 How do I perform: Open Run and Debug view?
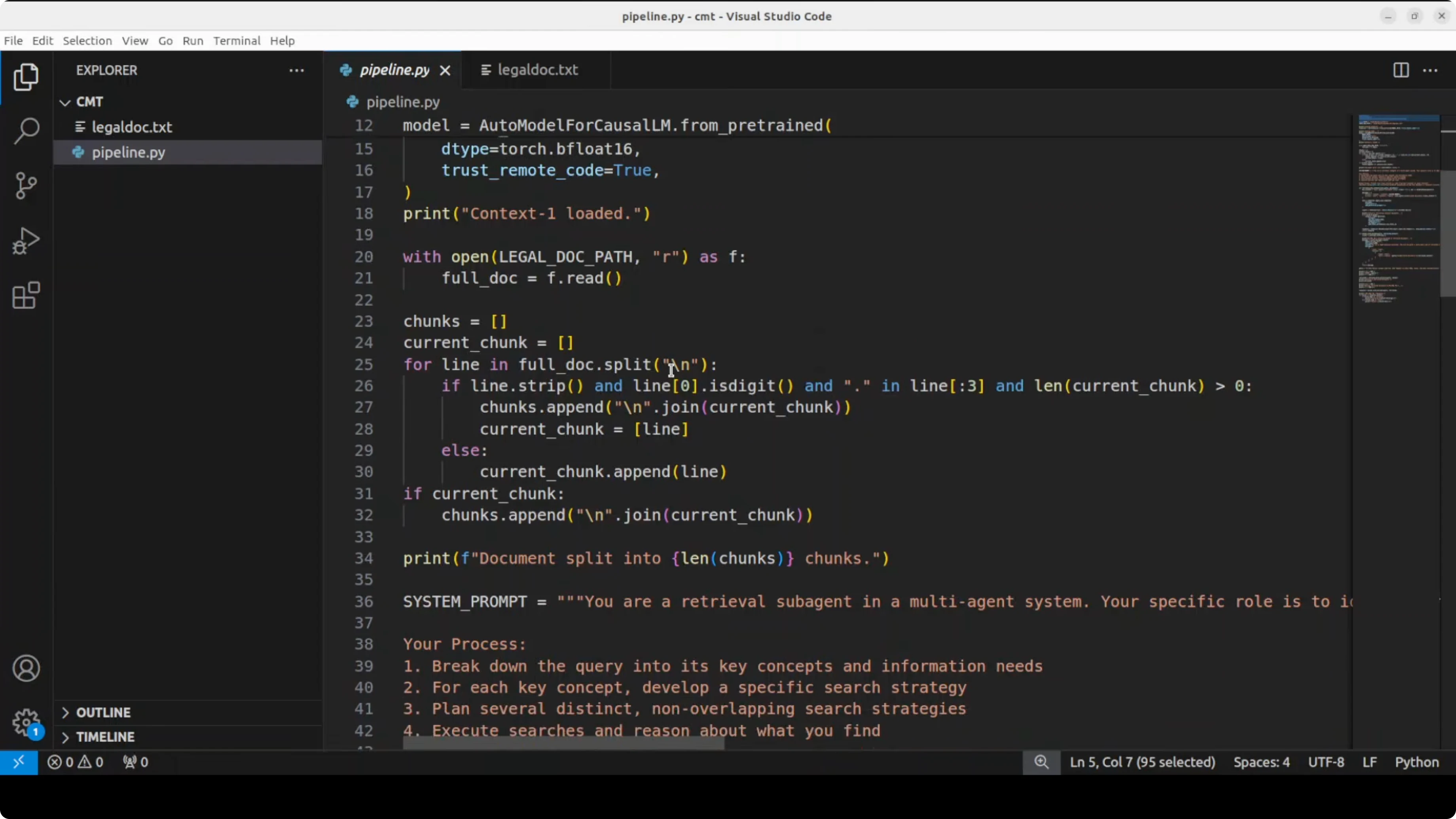pyautogui.click(x=26, y=241)
